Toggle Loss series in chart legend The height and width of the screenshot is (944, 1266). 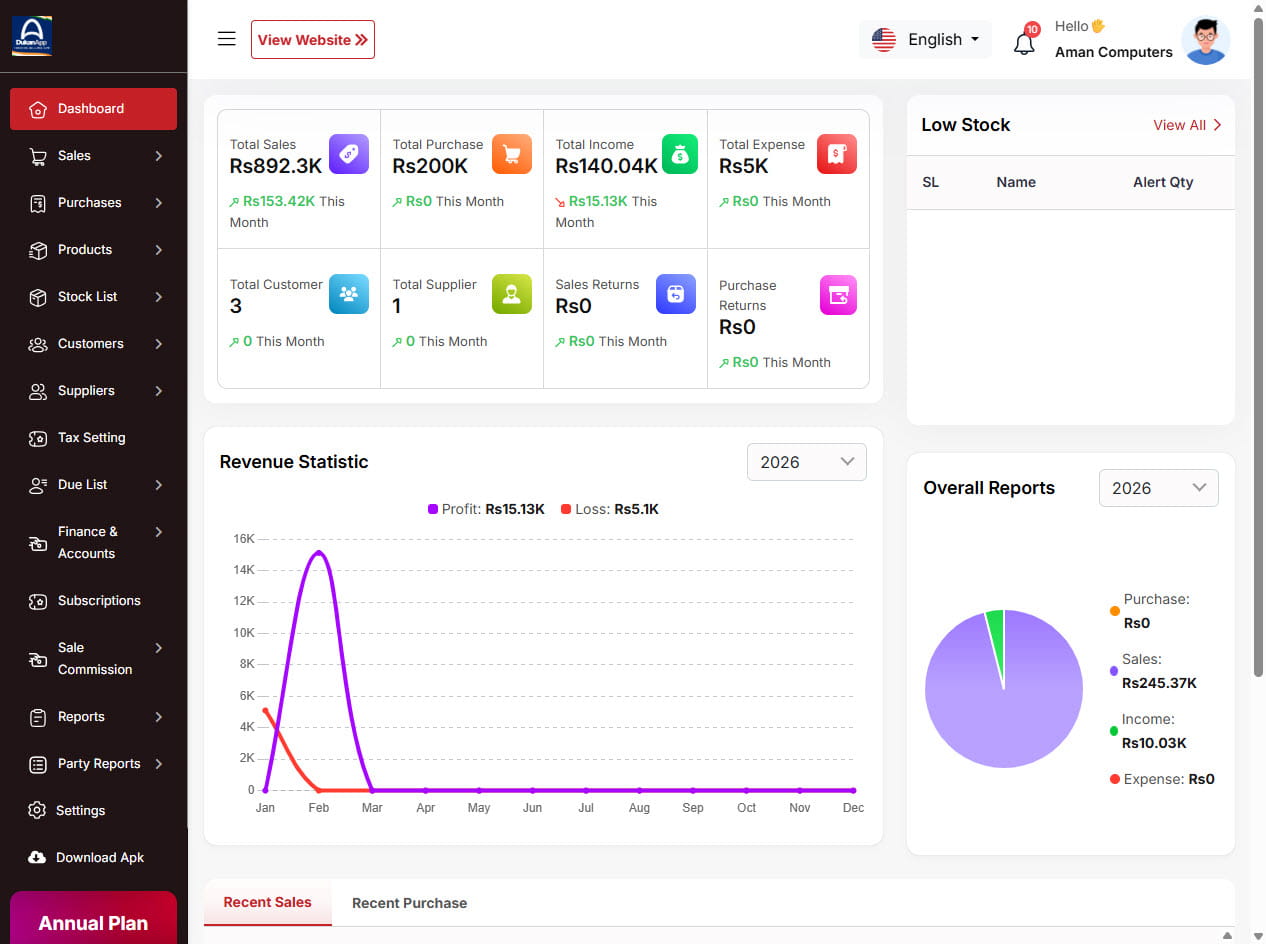point(609,509)
